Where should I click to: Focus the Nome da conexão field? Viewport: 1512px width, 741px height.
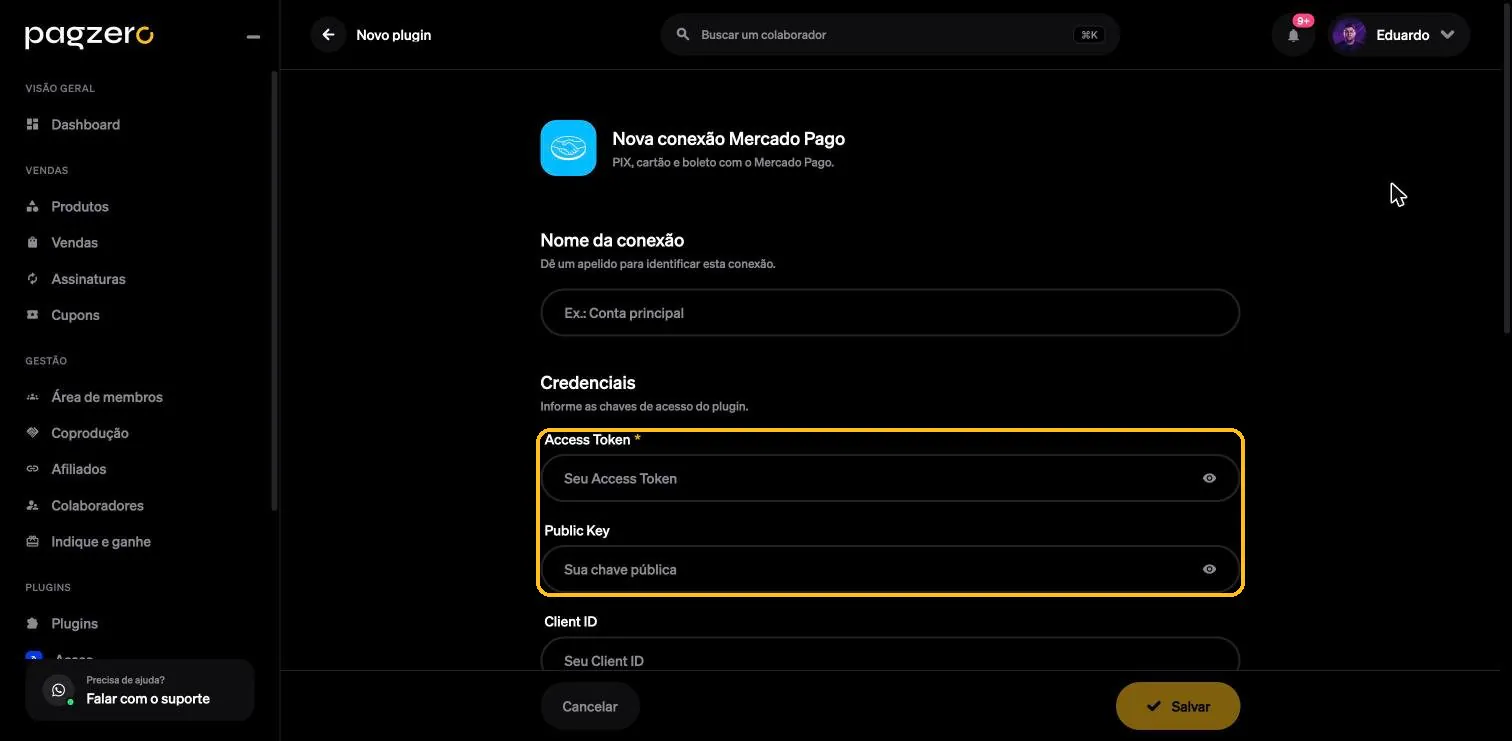[890, 313]
